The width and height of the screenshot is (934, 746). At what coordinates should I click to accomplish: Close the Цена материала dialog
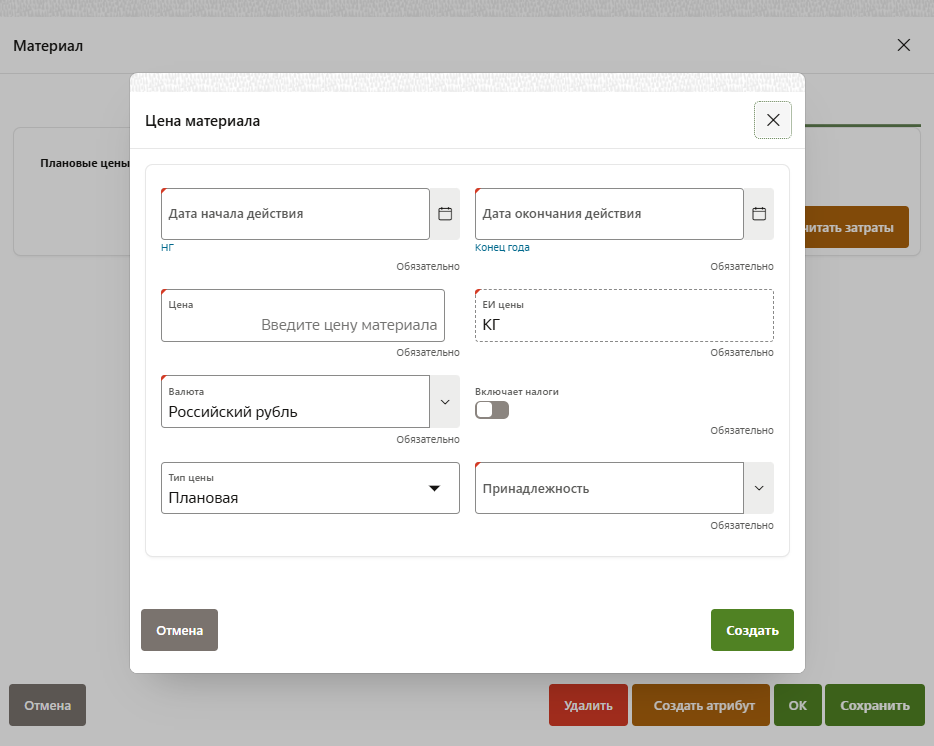(x=772, y=120)
